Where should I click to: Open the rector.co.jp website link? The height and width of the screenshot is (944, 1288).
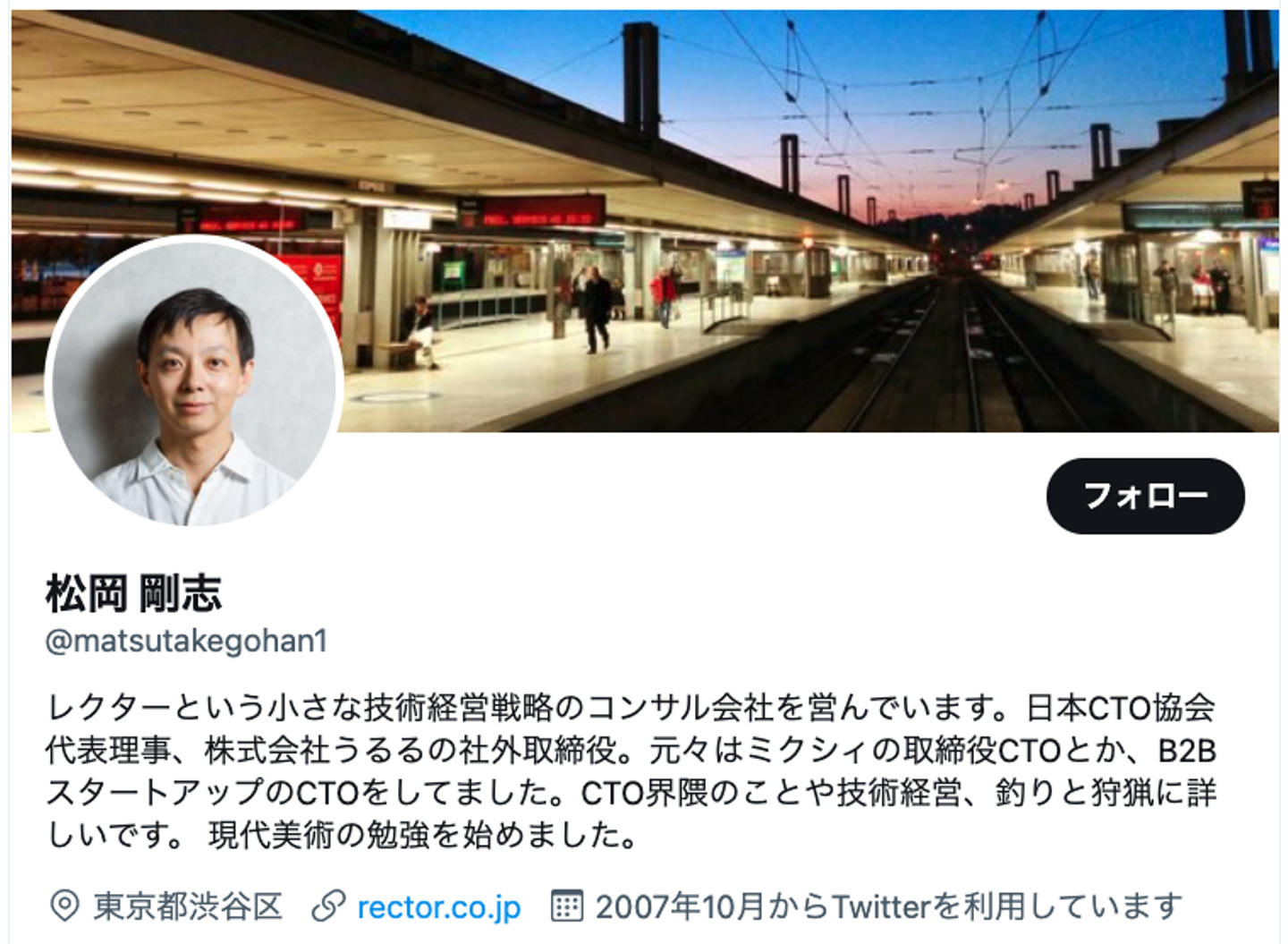pyautogui.click(x=438, y=906)
